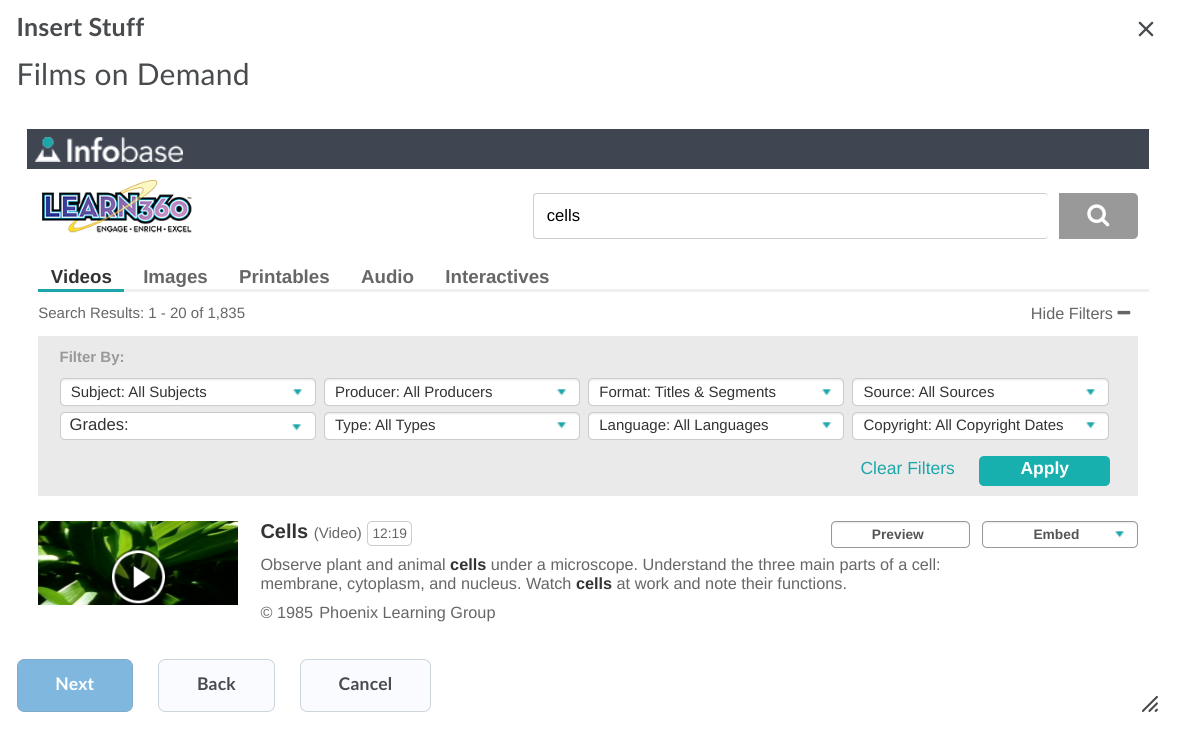
Task: Open the Format: Titles & Segments dropdown
Action: [715, 392]
